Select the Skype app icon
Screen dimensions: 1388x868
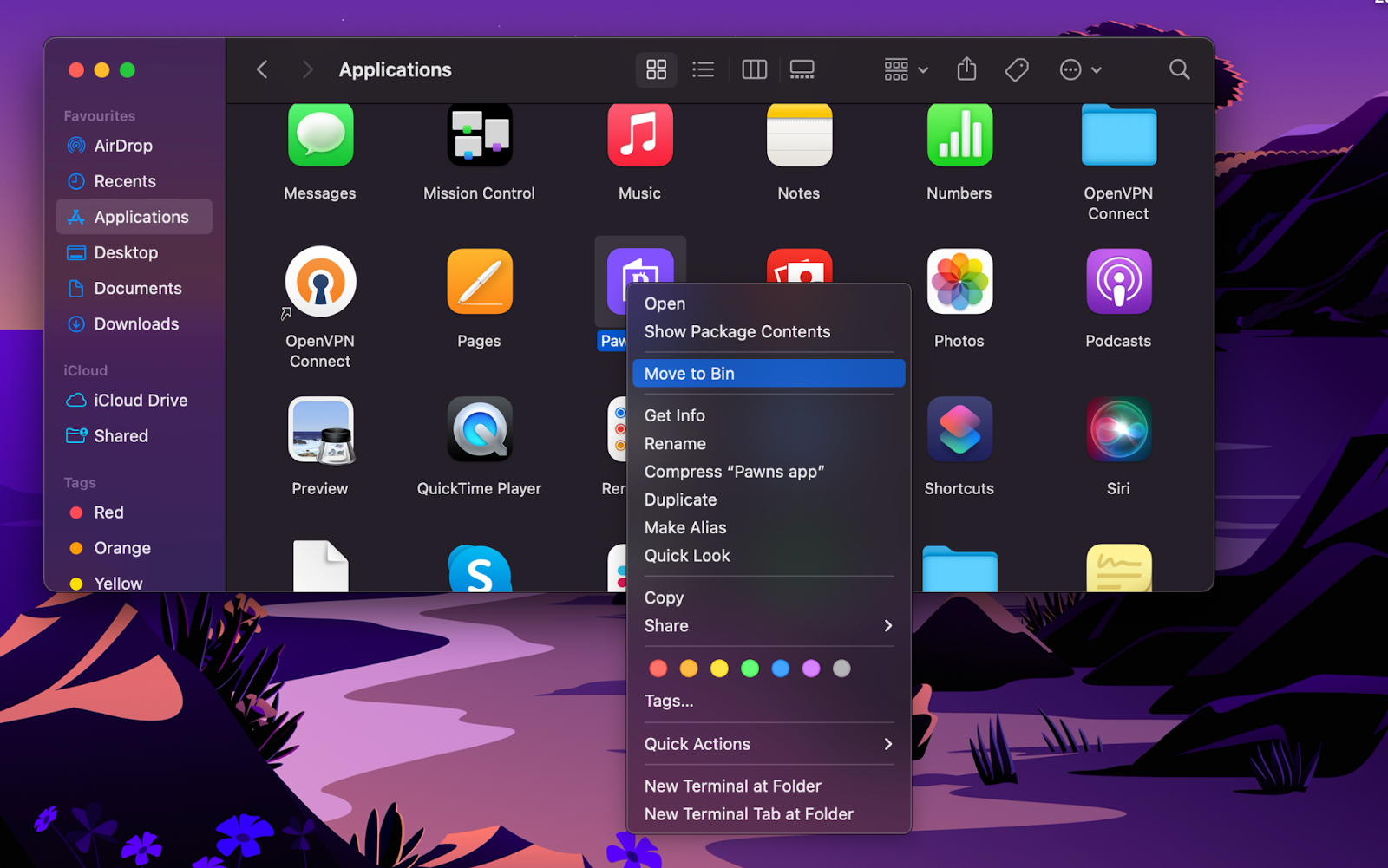(480, 569)
